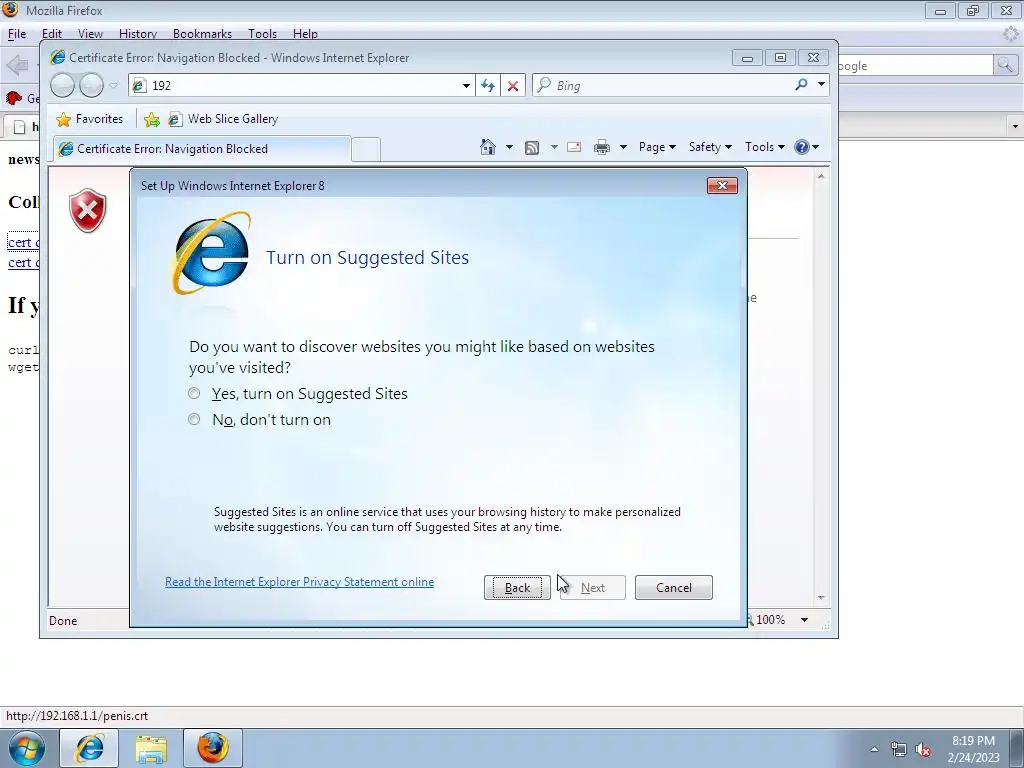Open Windows Explorer from the taskbar

151,748
